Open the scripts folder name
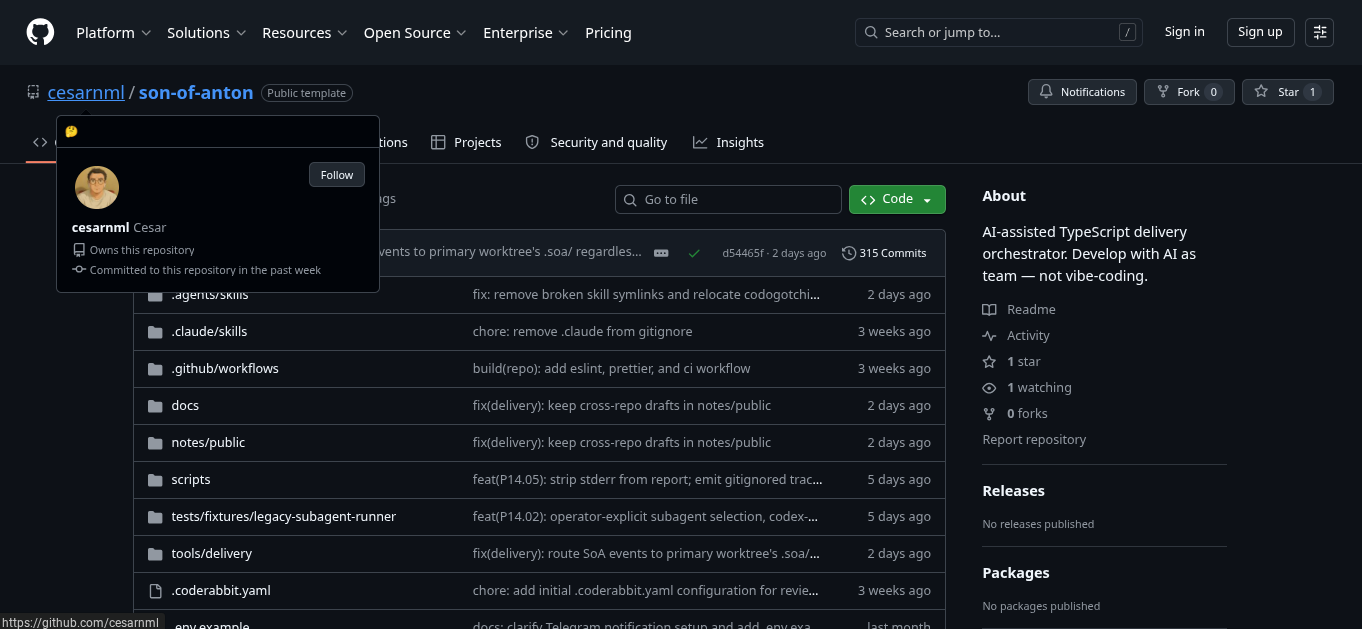1362x629 pixels. click(x=191, y=479)
